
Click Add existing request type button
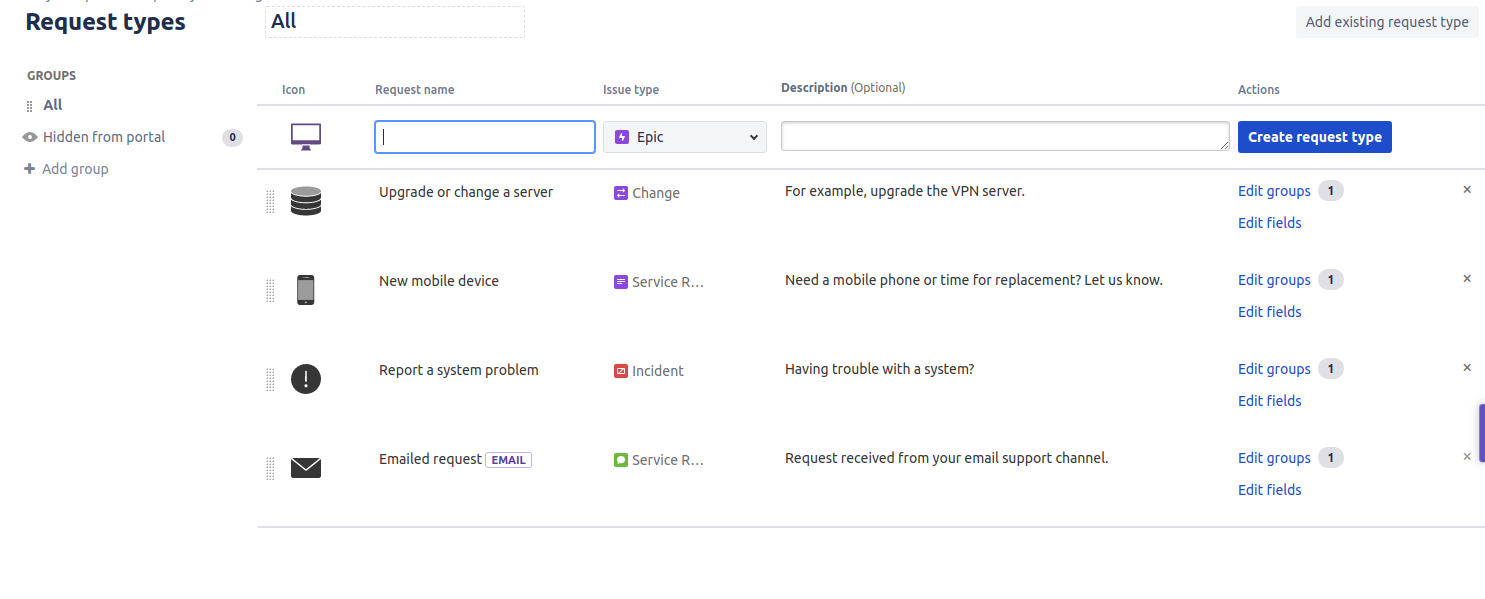tap(1386, 22)
